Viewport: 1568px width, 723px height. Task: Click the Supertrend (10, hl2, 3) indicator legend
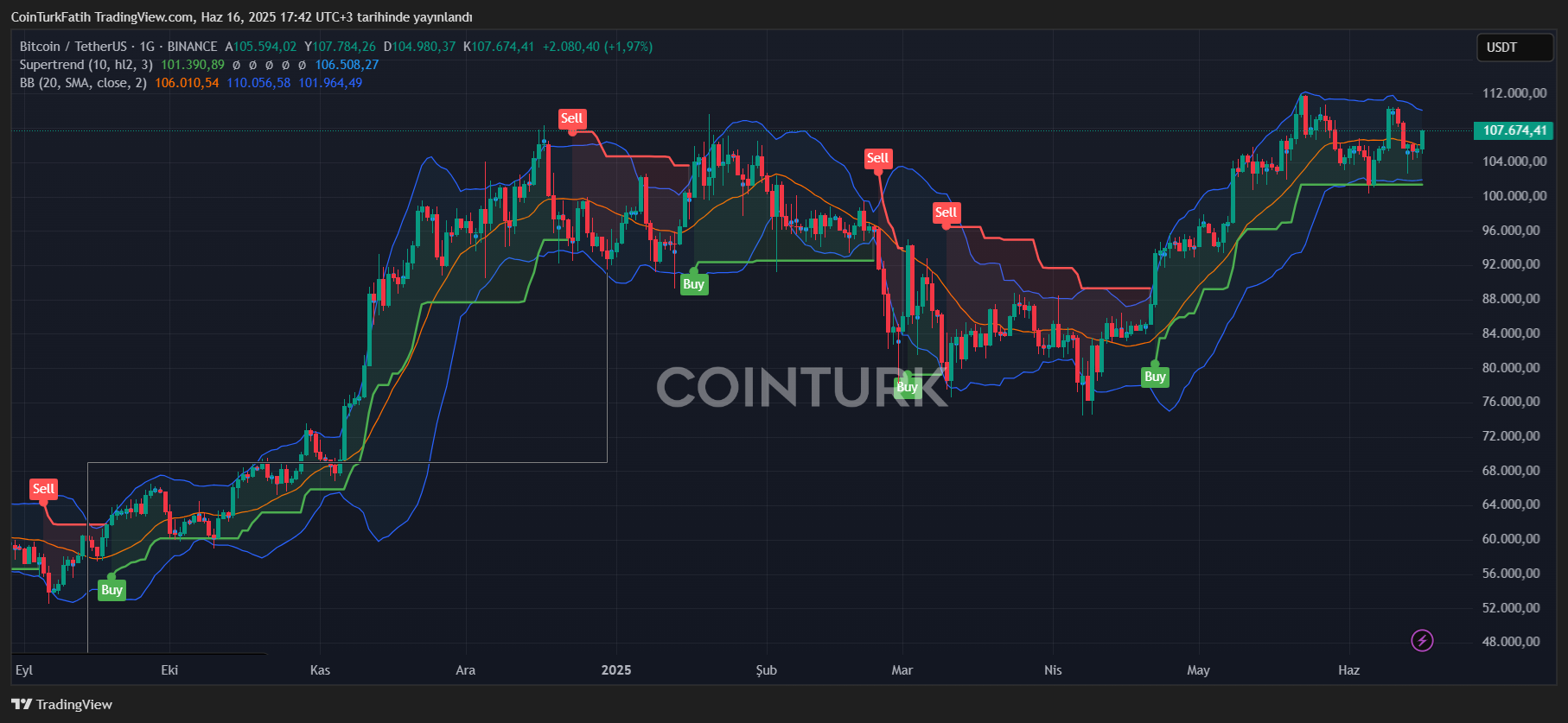click(86, 65)
